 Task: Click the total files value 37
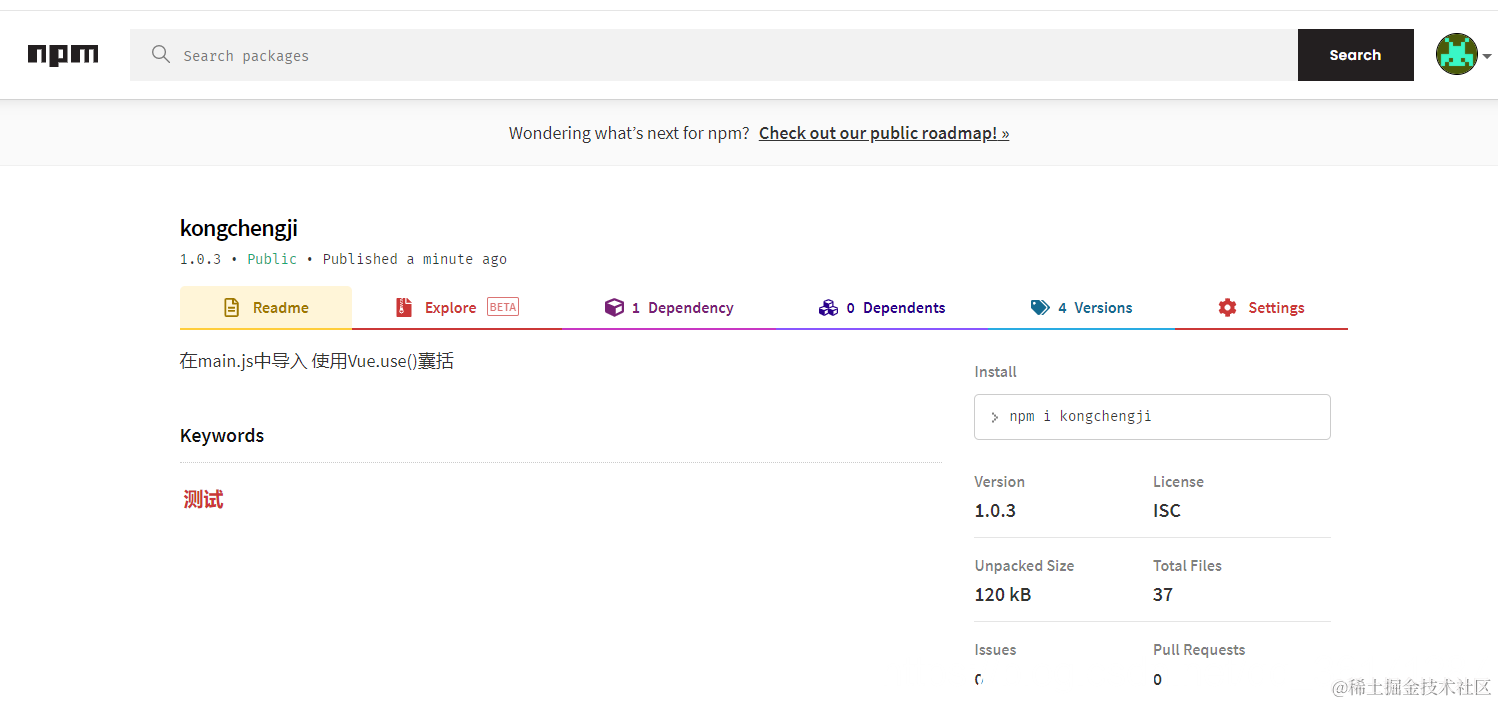point(1163,595)
